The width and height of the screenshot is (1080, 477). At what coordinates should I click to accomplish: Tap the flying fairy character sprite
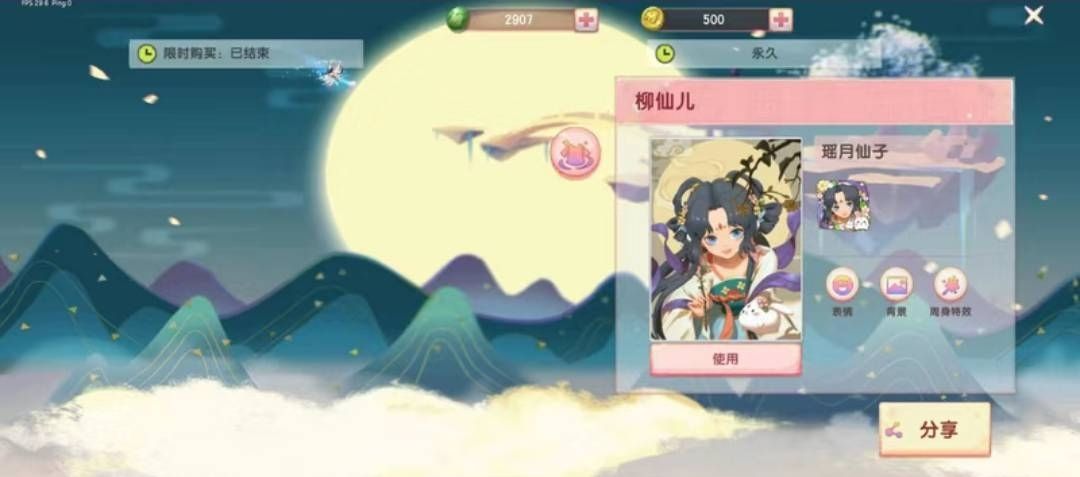335,72
